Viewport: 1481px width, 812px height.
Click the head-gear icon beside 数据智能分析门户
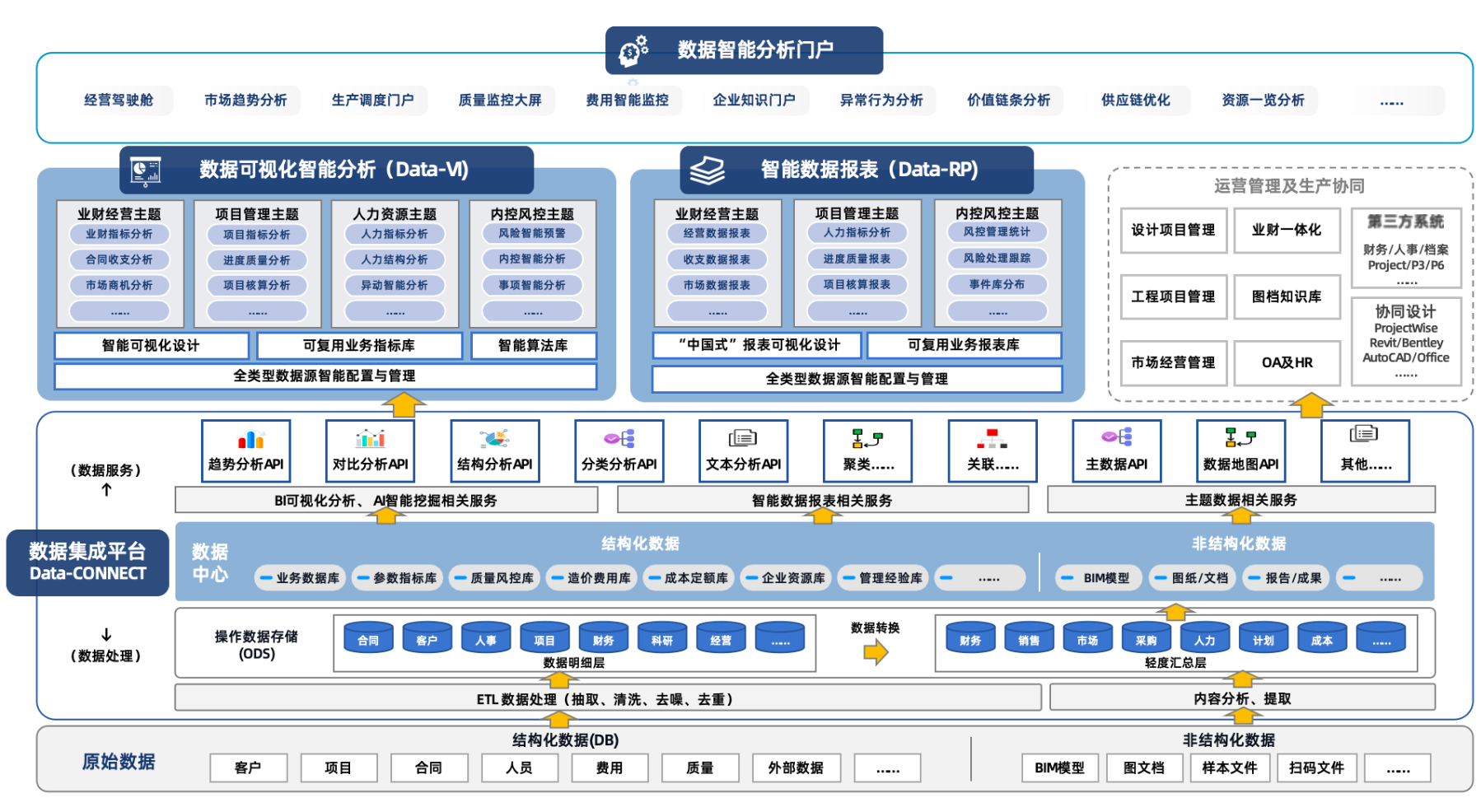(x=633, y=51)
